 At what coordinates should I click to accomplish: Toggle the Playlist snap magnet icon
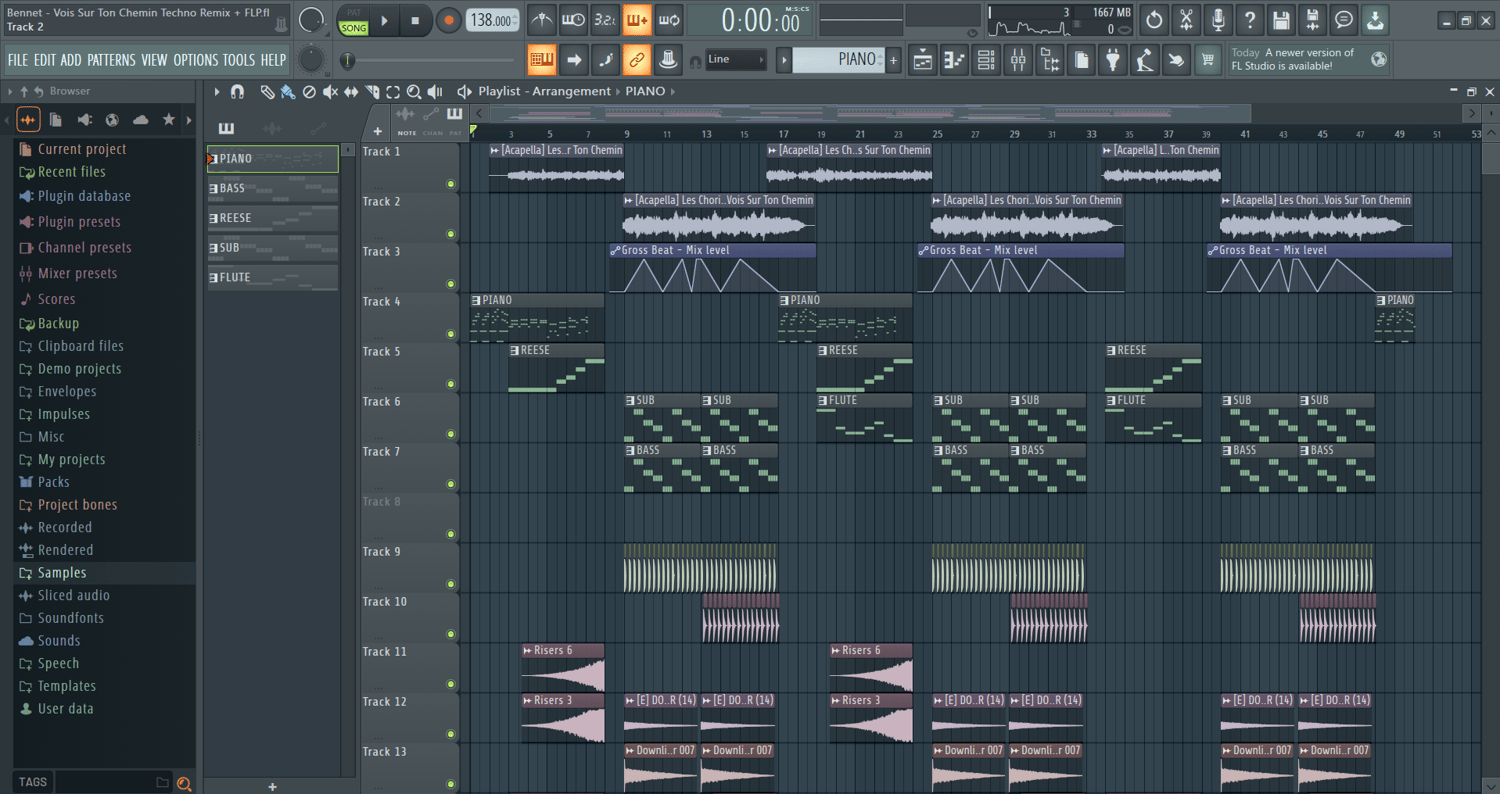(x=237, y=92)
